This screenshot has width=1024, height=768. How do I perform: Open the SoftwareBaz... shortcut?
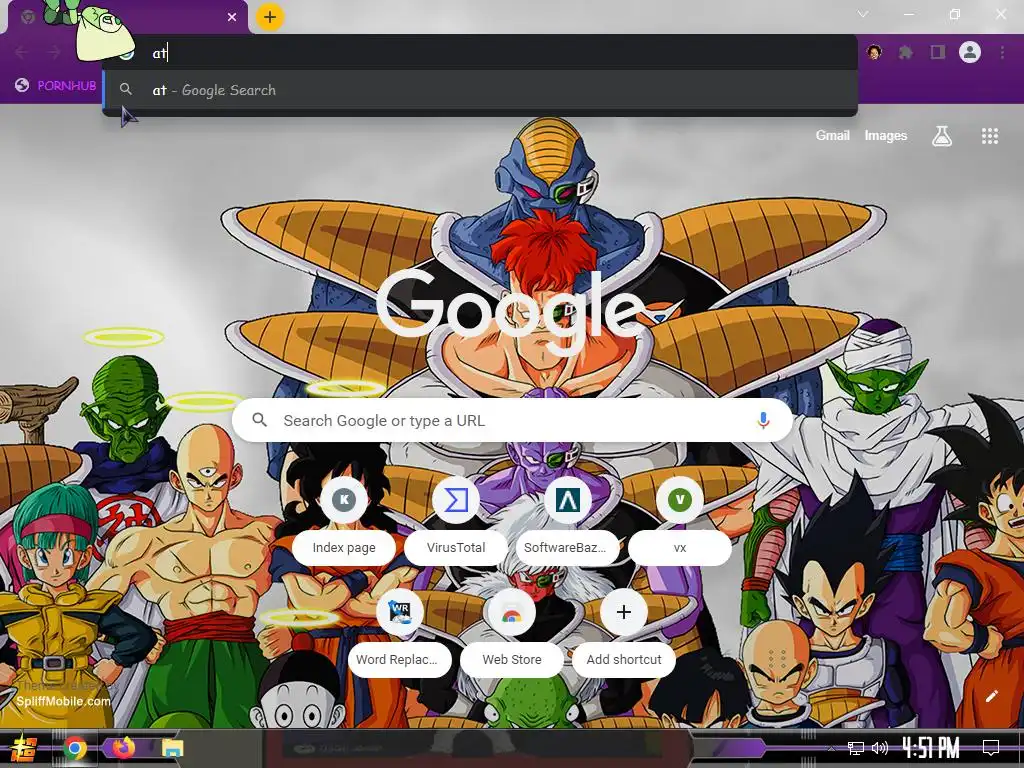coord(568,520)
